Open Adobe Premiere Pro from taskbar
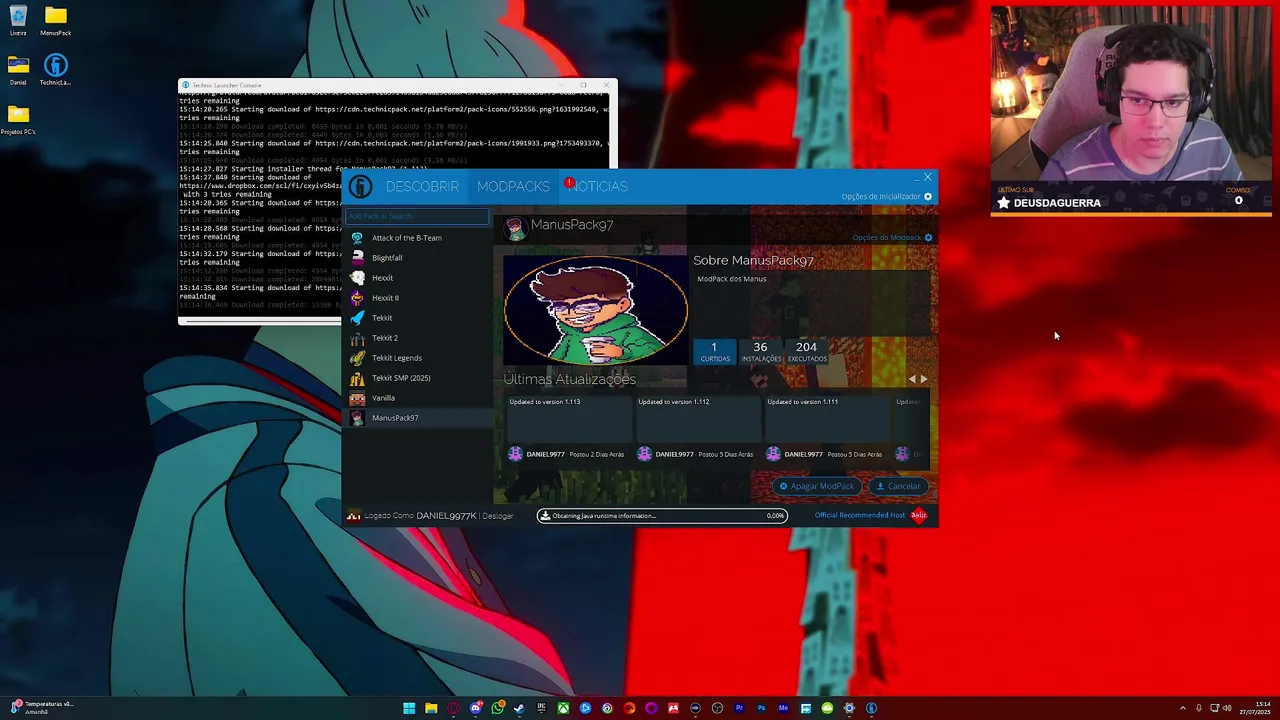1280x720 pixels. [x=739, y=708]
